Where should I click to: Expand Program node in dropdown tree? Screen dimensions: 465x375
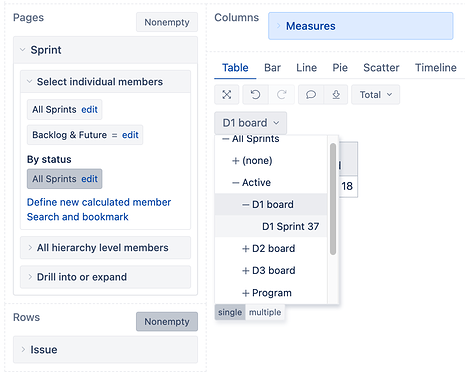(246, 293)
